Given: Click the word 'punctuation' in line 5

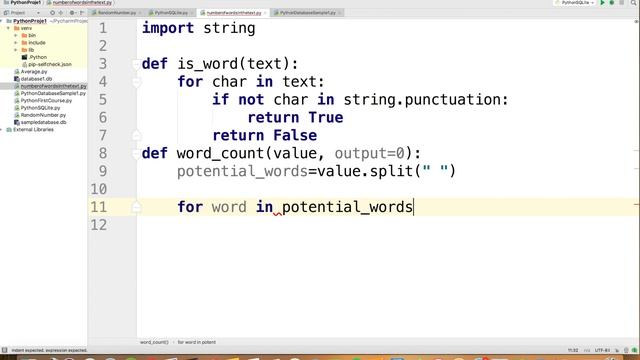Looking at the screenshot, I should pyautogui.click(x=452, y=100).
